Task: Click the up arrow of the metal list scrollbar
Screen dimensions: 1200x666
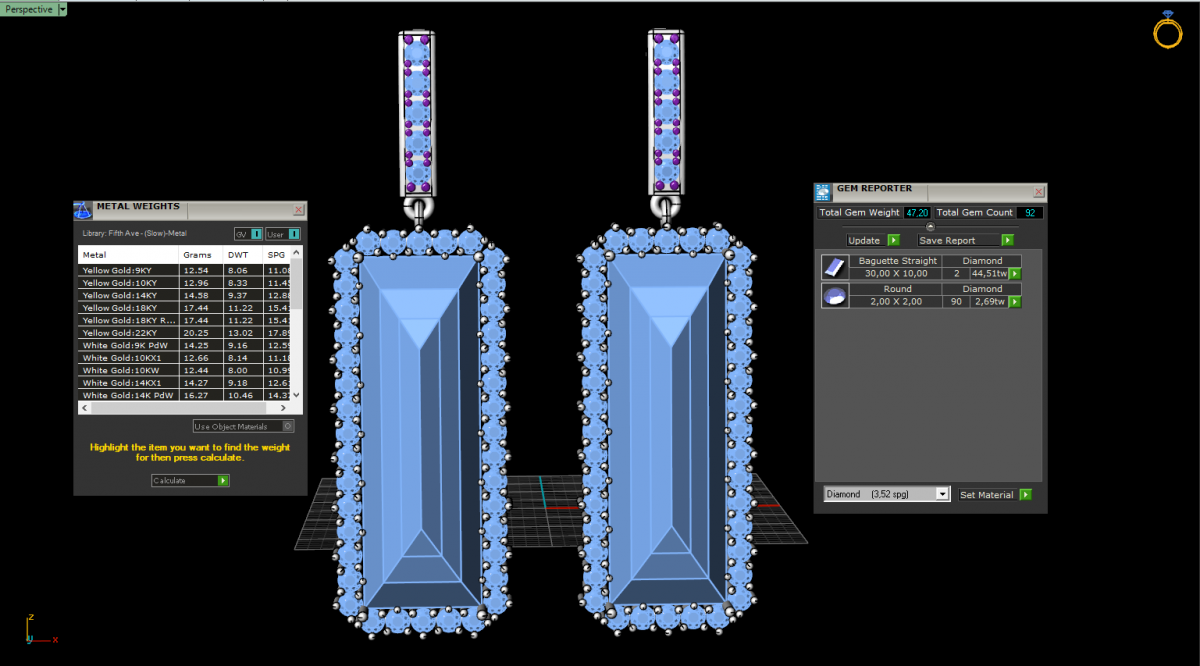Action: pyautogui.click(x=297, y=253)
